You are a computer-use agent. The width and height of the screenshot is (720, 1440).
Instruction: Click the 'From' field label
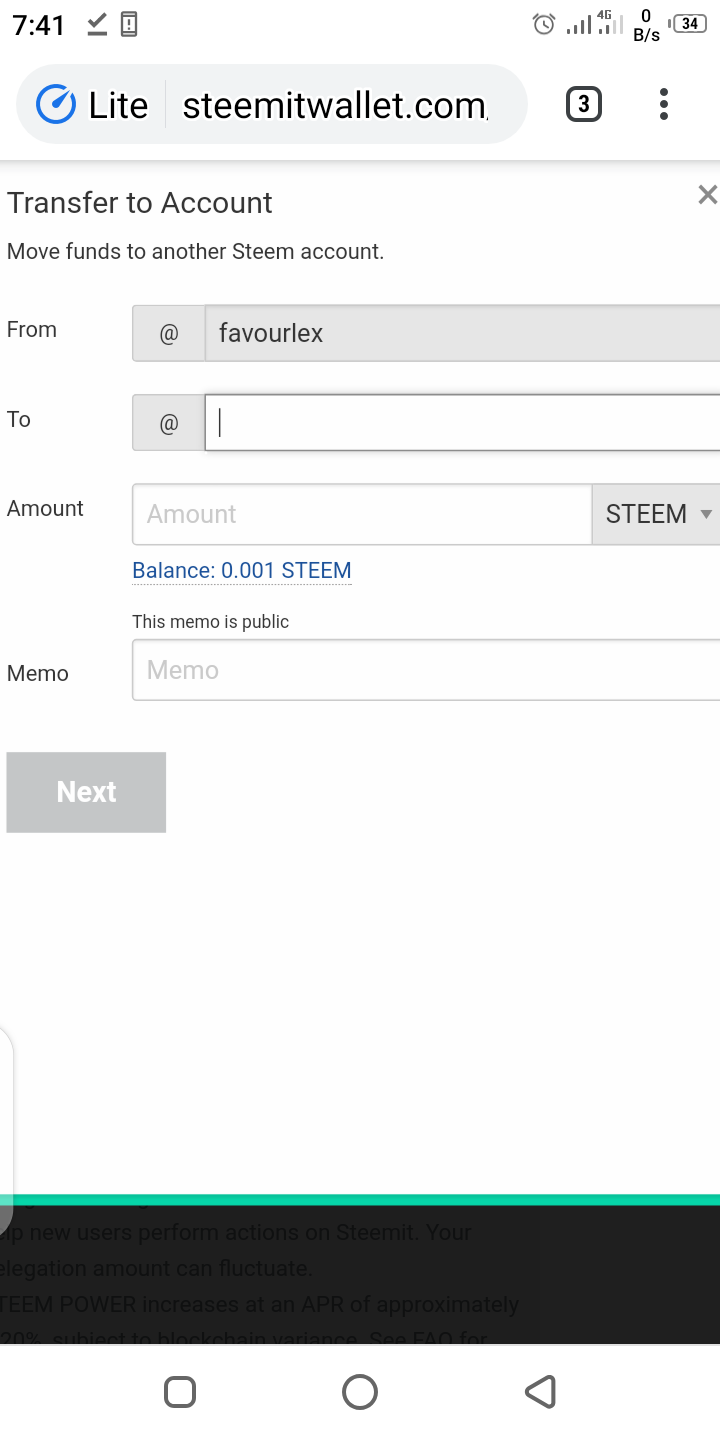32,329
